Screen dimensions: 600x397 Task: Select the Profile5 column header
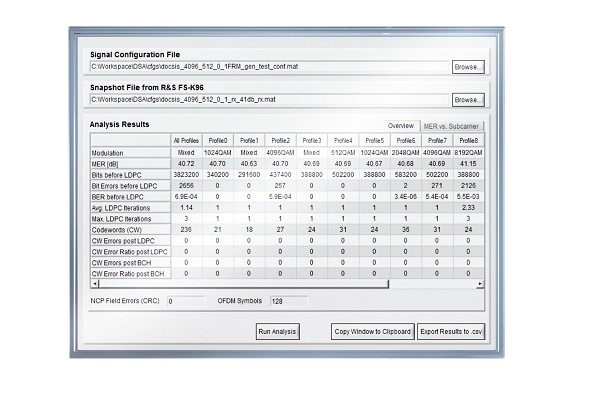point(375,141)
